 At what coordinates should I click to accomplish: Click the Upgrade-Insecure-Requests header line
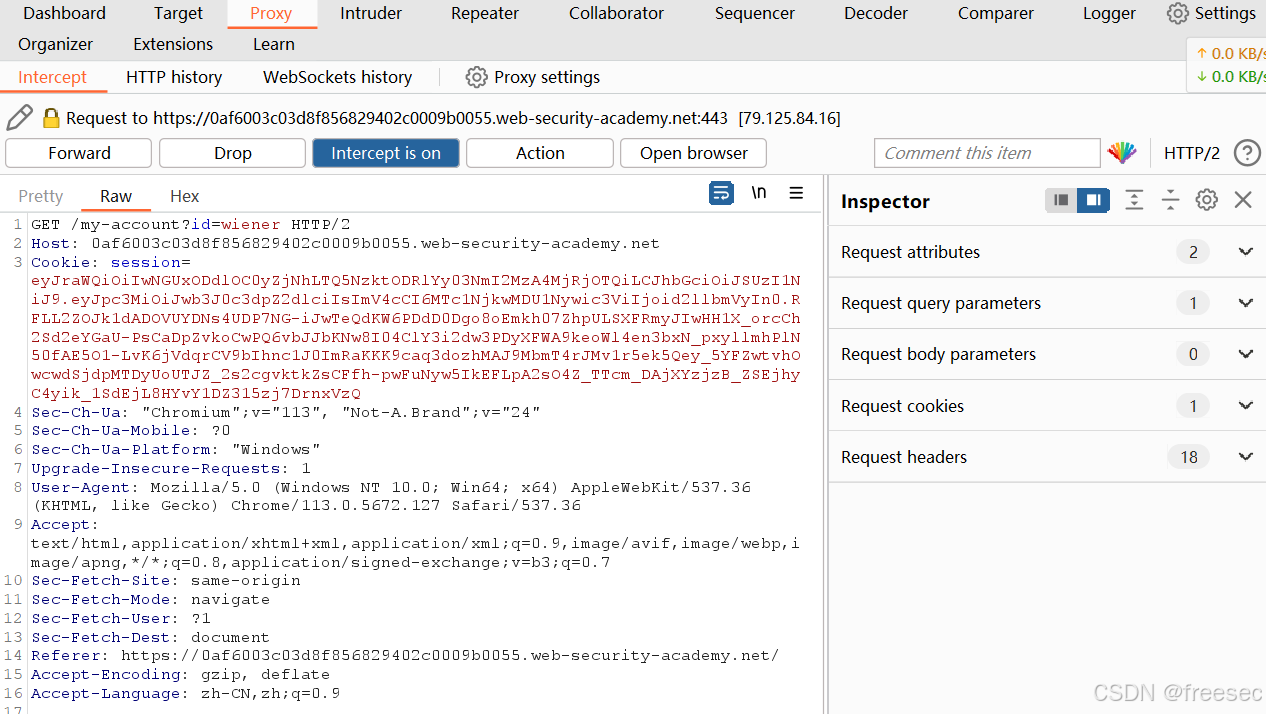pyautogui.click(x=170, y=469)
